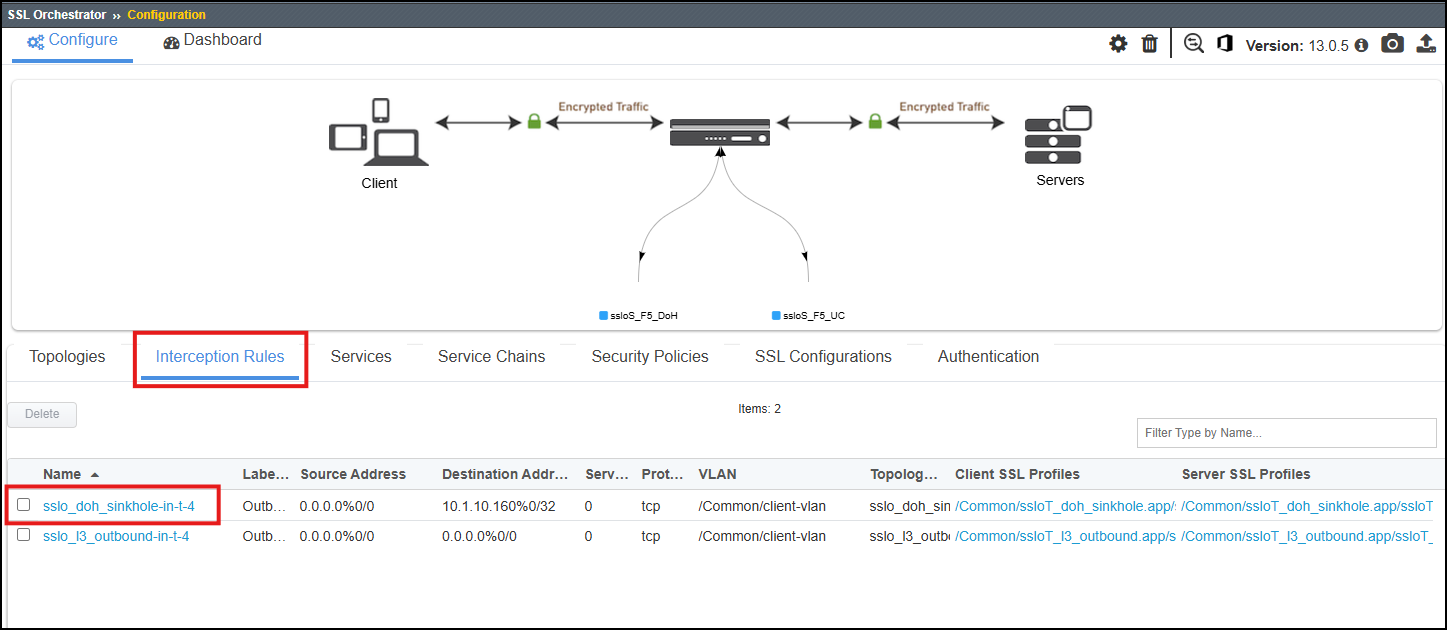Click the Client devices icon in diagram
Viewport: 1447px width, 630px height.
(x=379, y=132)
